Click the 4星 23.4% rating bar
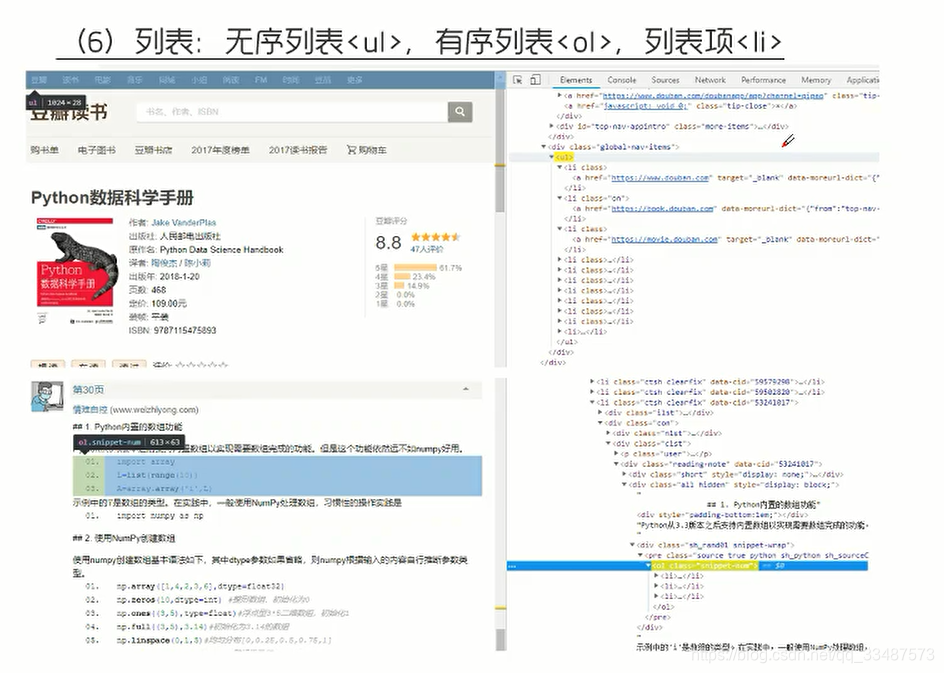The height and width of the screenshot is (673, 944). click(402, 277)
